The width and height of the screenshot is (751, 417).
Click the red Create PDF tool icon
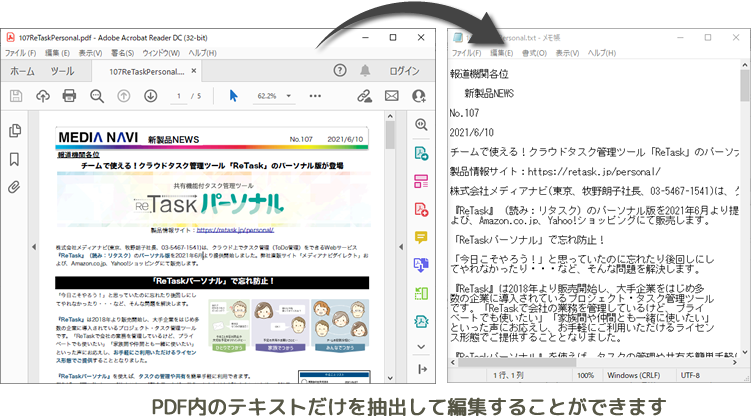(421, 209)
